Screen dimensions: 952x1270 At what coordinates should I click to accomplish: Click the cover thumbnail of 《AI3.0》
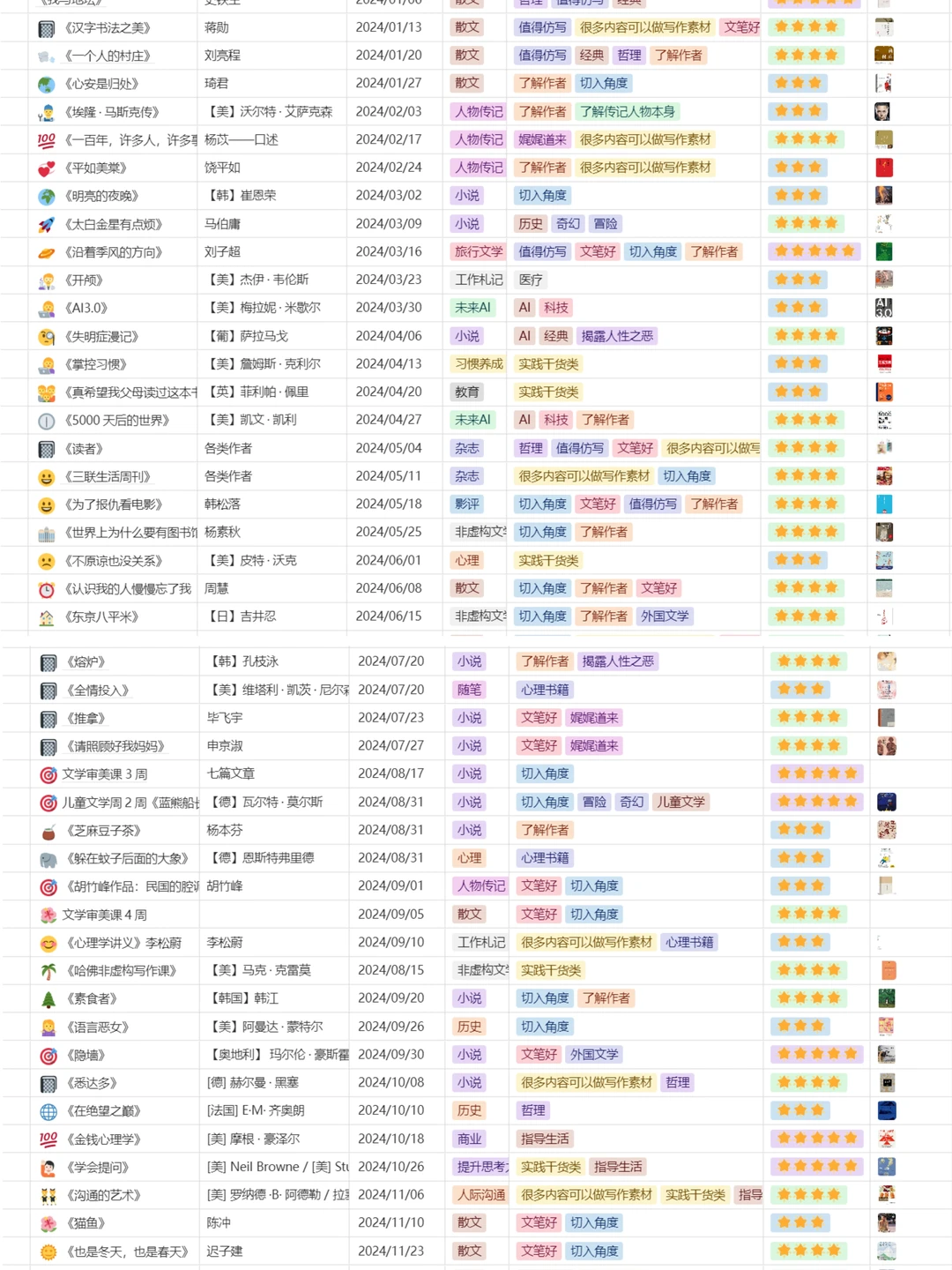[885, 308]
